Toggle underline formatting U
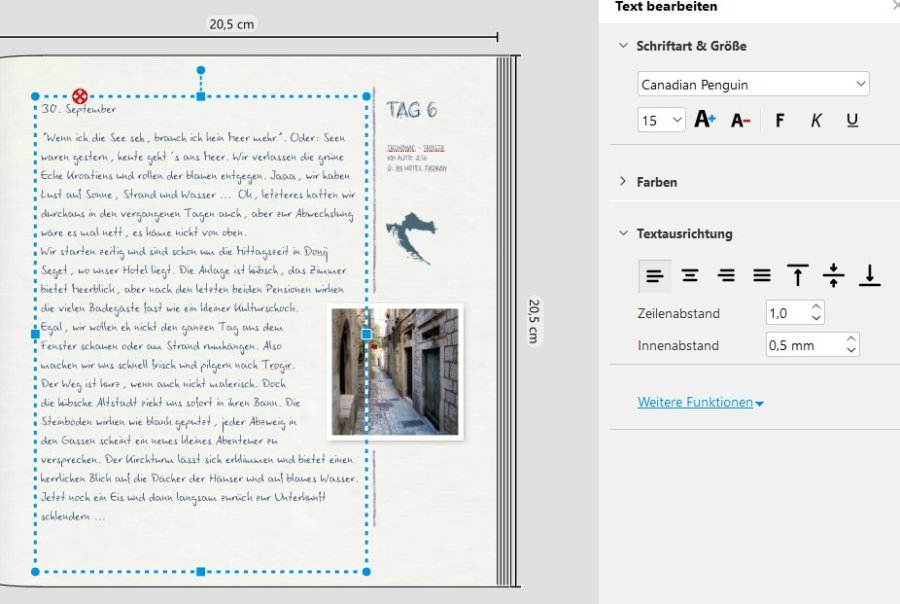 point(852,120)
